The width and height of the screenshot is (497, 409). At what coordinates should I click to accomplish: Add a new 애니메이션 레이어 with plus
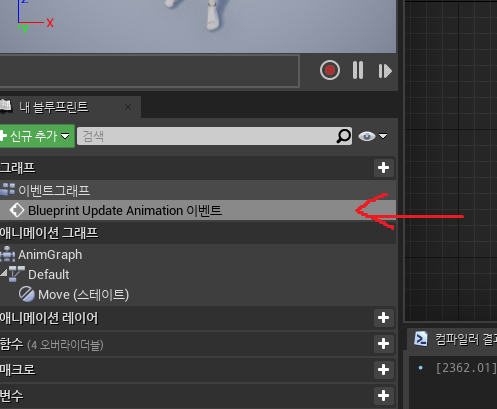(383, 317)
